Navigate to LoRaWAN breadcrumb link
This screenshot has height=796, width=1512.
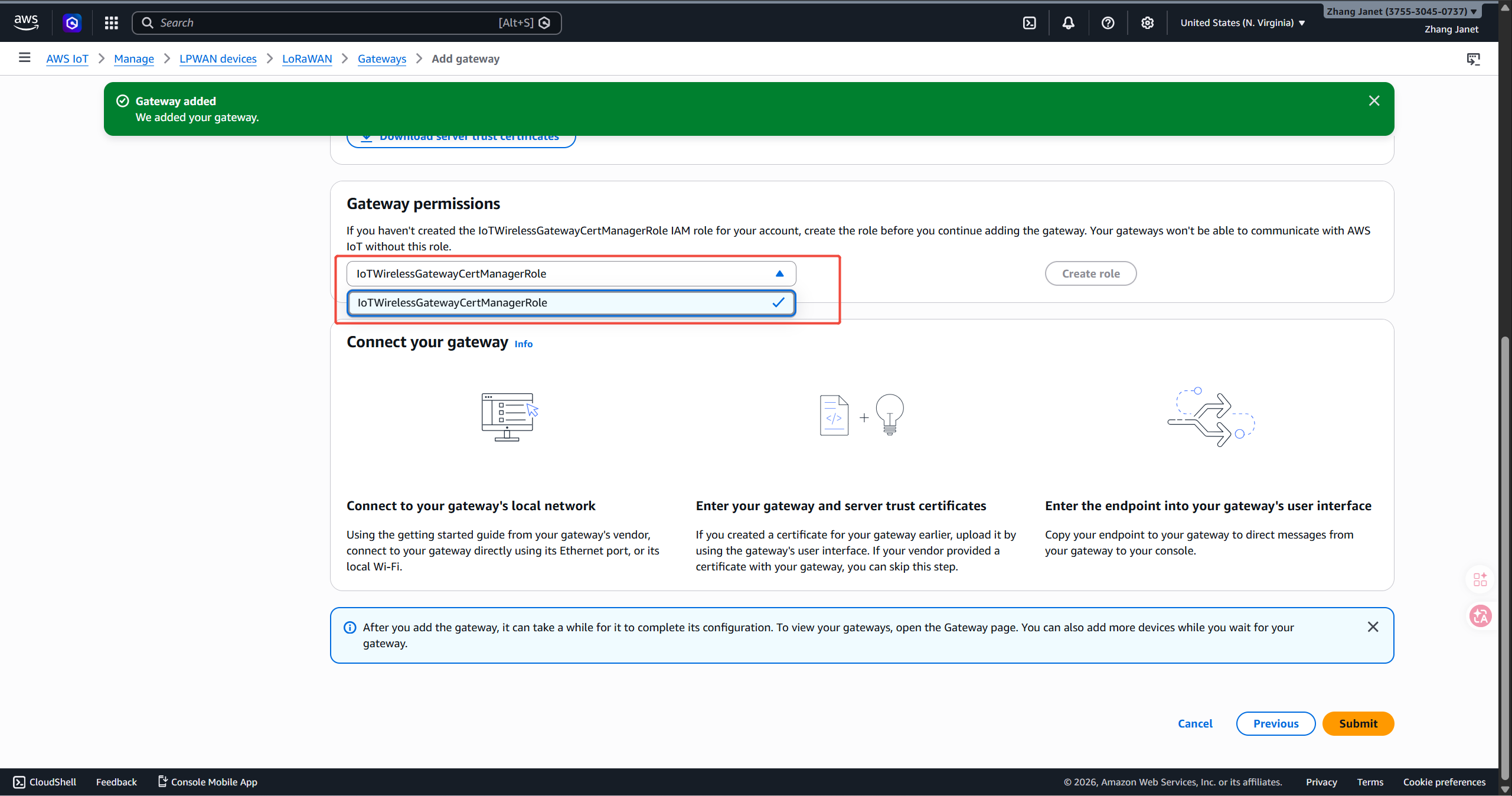point(306,59)
